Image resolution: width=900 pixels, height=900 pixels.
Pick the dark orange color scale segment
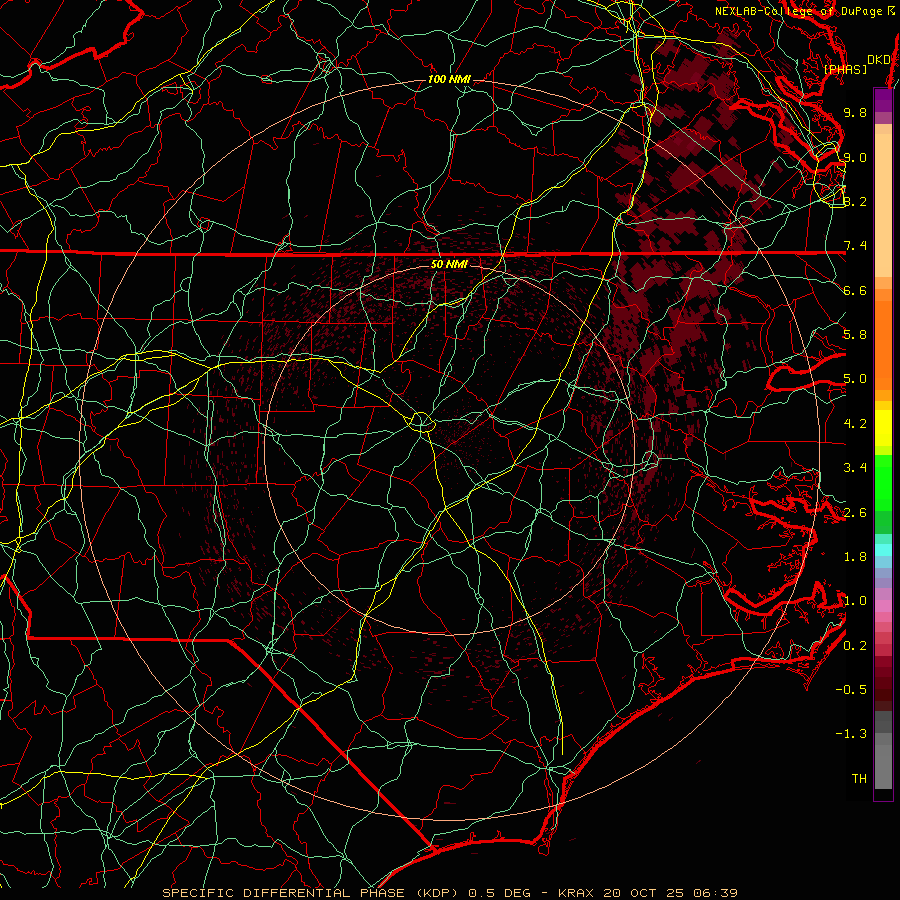pos(883,344)
